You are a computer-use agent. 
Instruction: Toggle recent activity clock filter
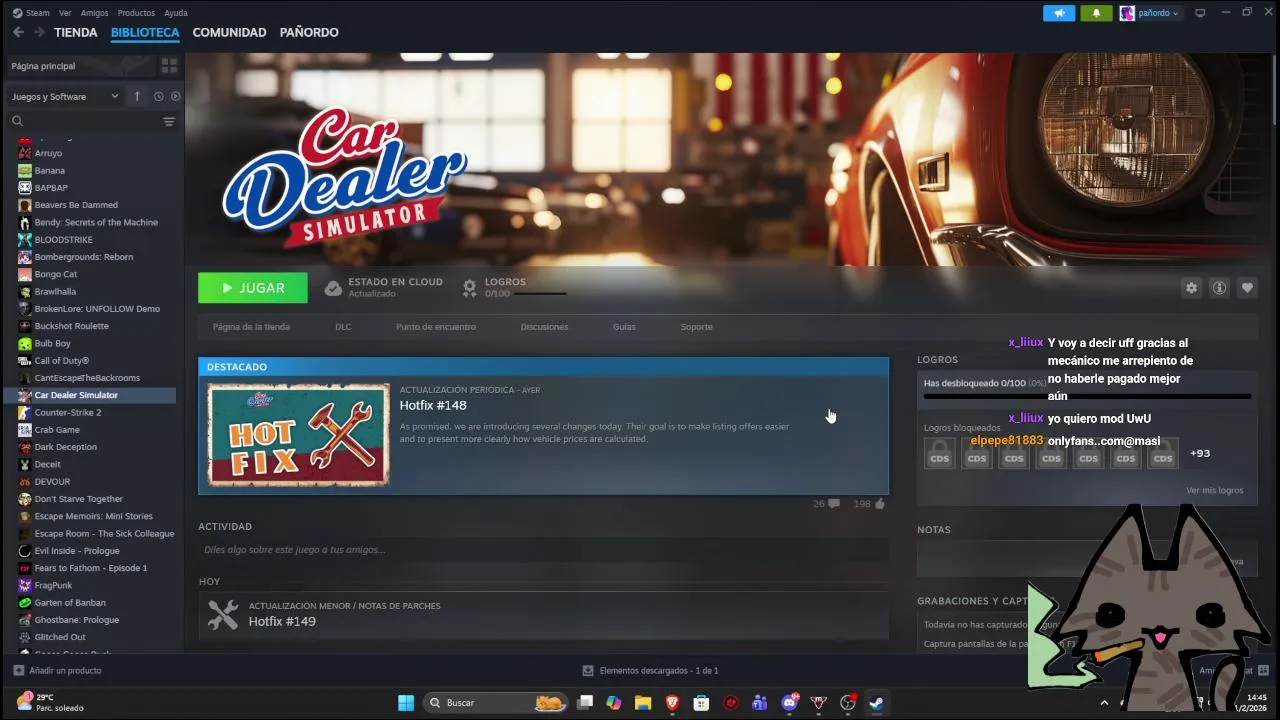(x=158, y=96)
